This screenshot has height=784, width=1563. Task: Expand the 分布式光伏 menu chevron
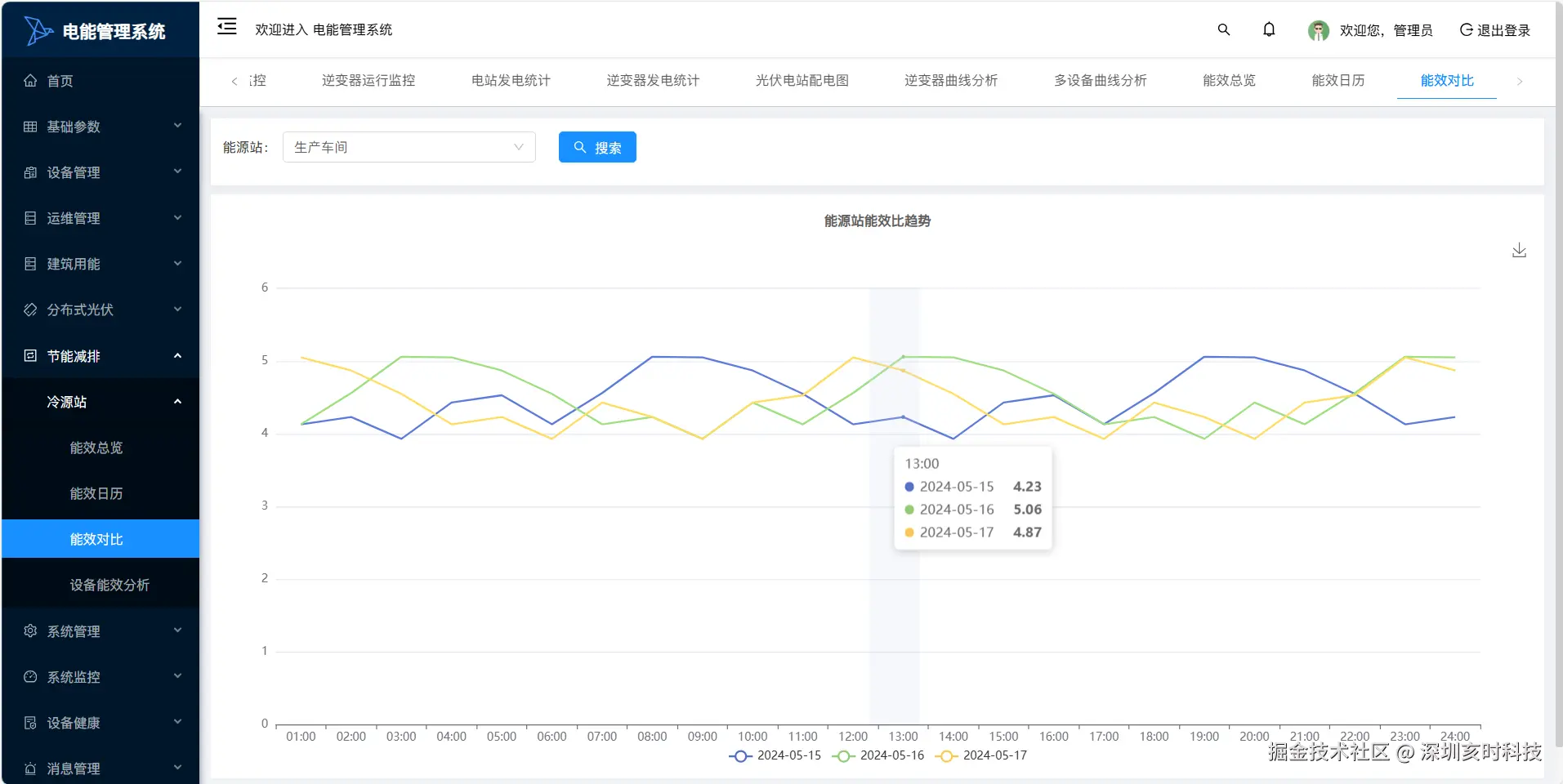(177, 309)
